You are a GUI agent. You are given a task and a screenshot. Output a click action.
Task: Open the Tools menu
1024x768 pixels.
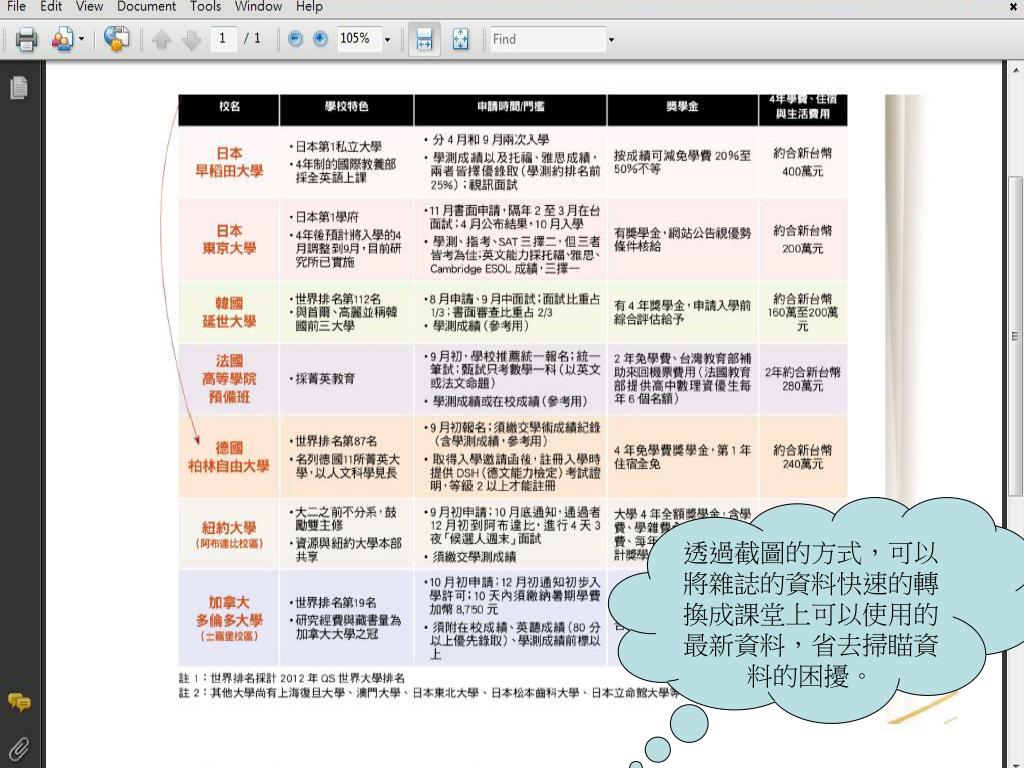pyautogui.click(x=205, y=7)
